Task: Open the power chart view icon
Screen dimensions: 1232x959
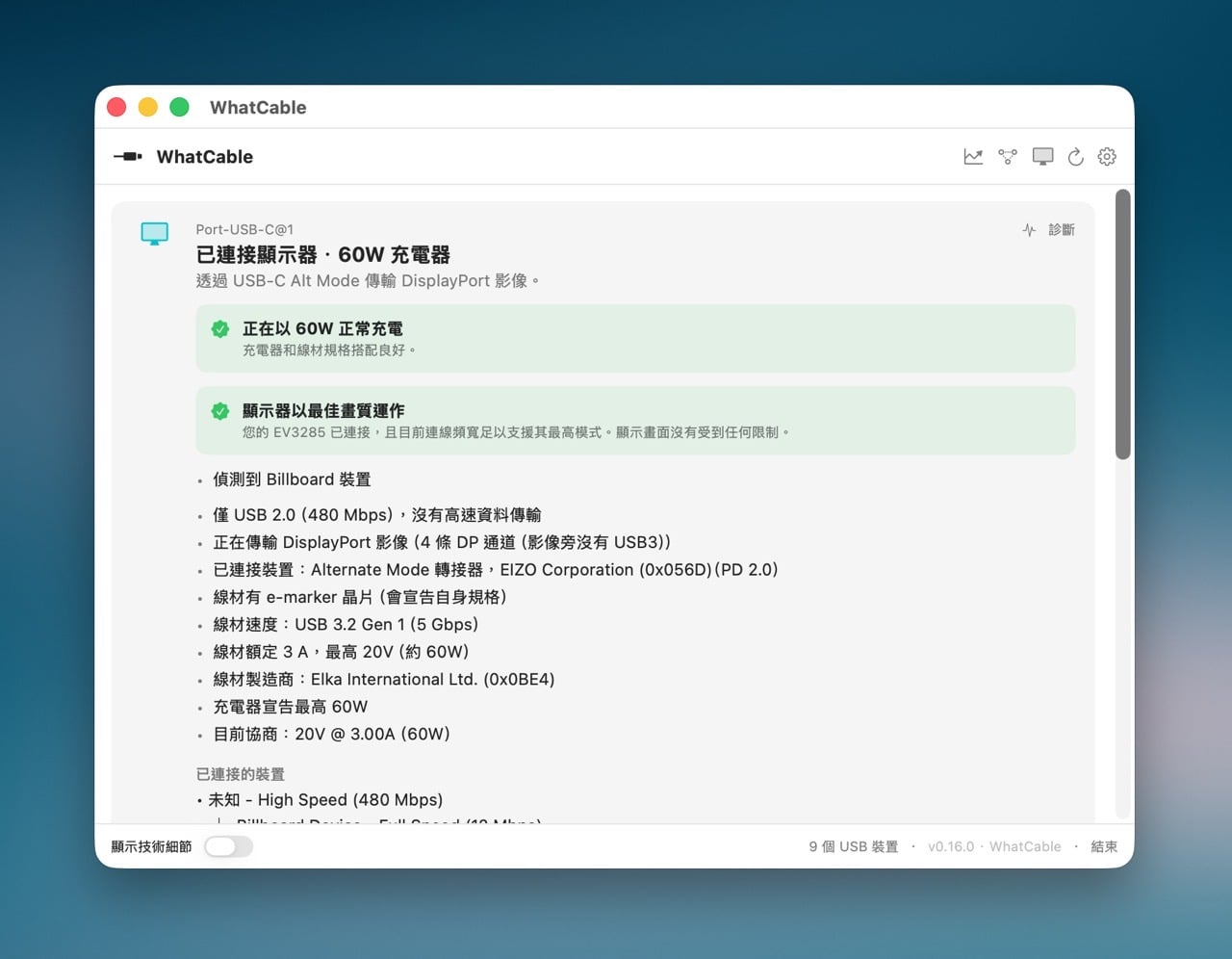Action: [973, 156]
